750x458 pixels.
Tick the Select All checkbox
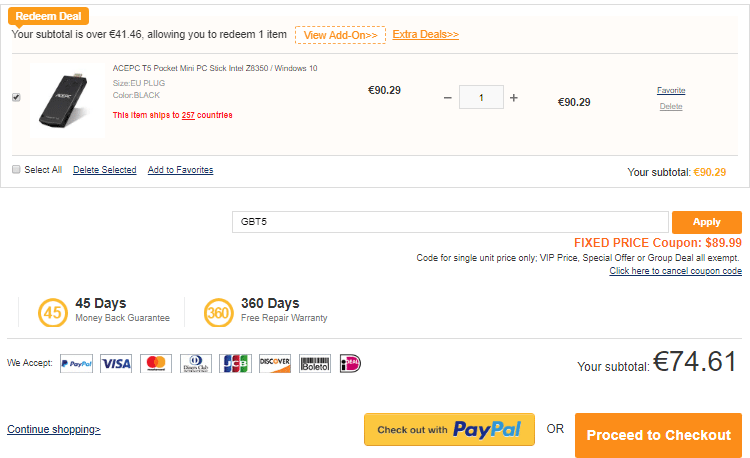pyautogui.click(x=16, y=170)
